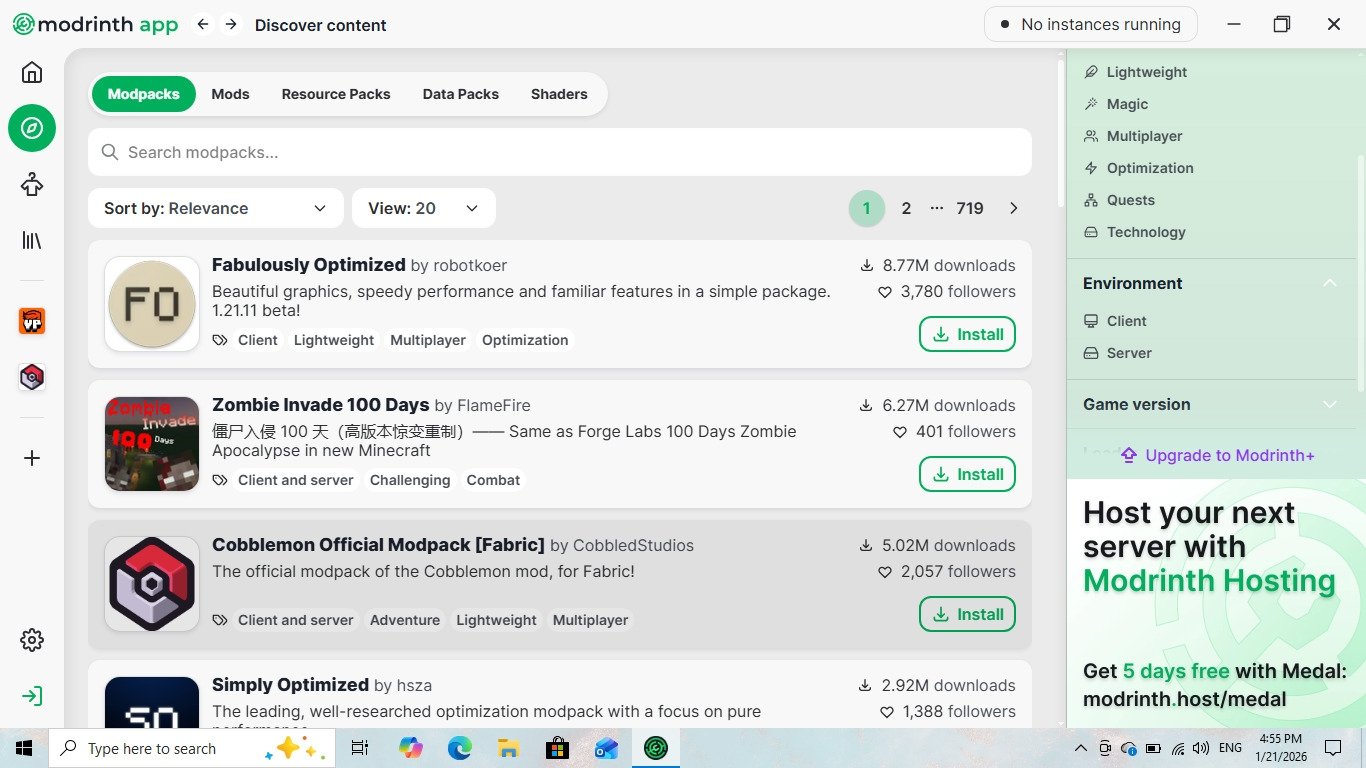Click the plus icon to create instance

pyautogui.click(x=32, y=458)
